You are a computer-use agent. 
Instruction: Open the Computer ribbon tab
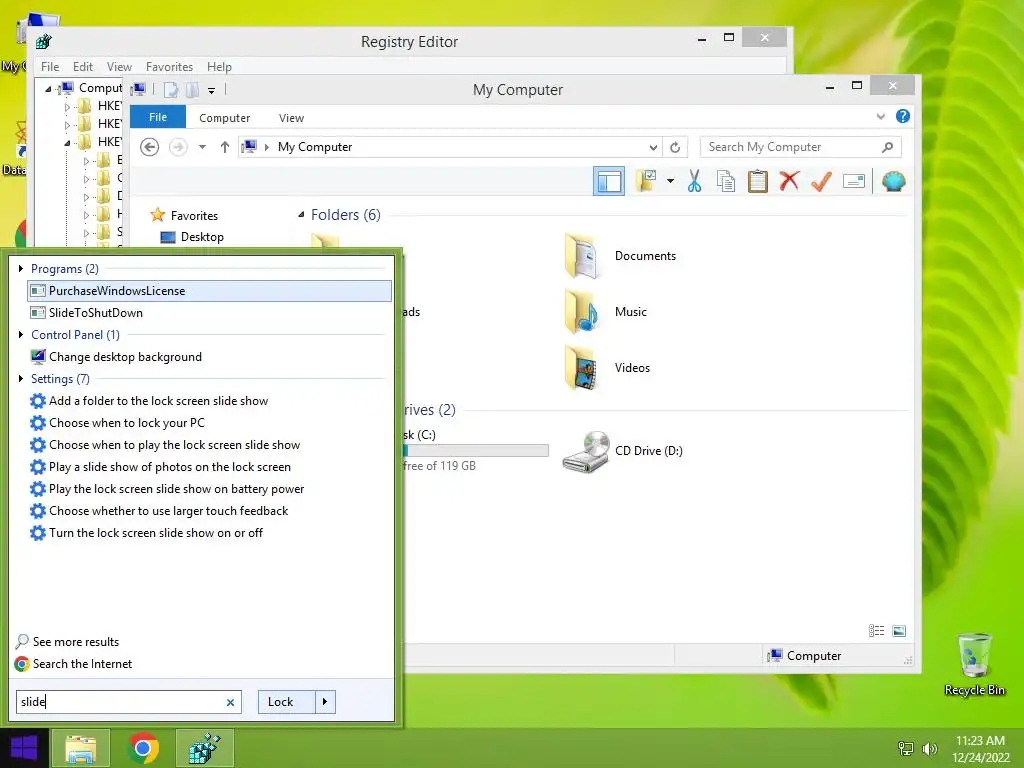[225, 118]
